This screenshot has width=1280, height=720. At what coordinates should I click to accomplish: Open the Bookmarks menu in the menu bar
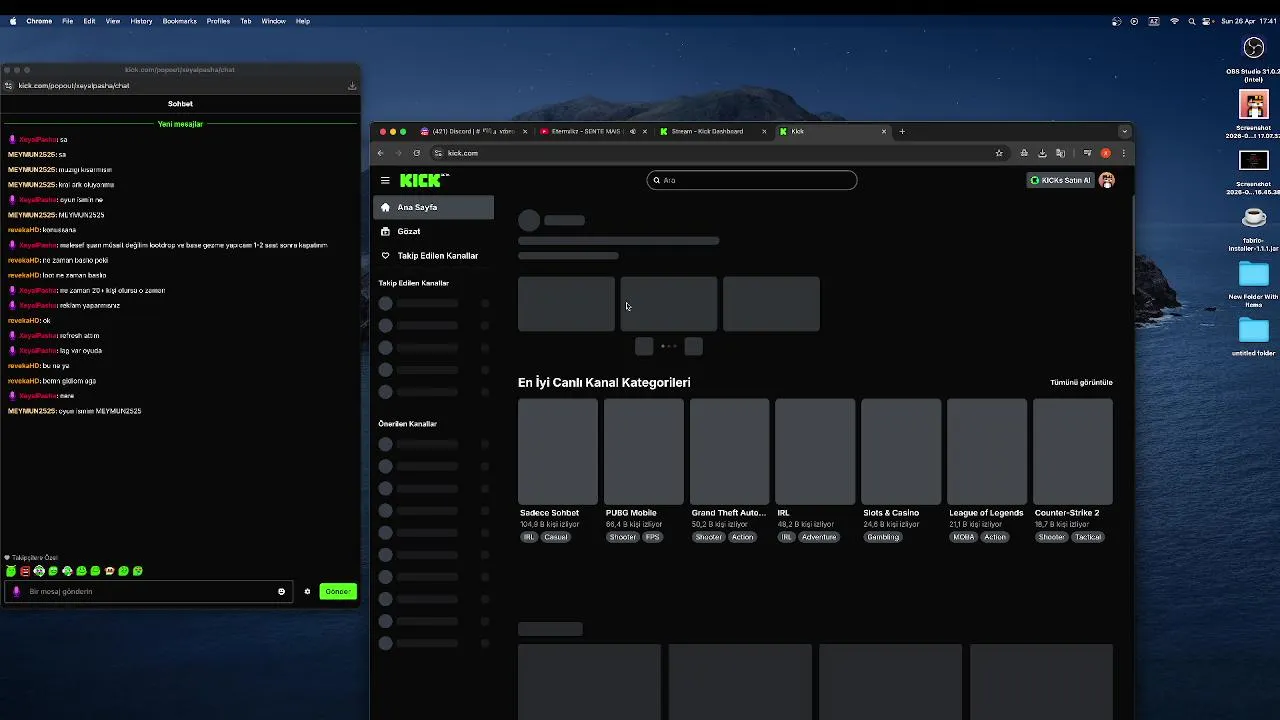click(x=180, y=21)
